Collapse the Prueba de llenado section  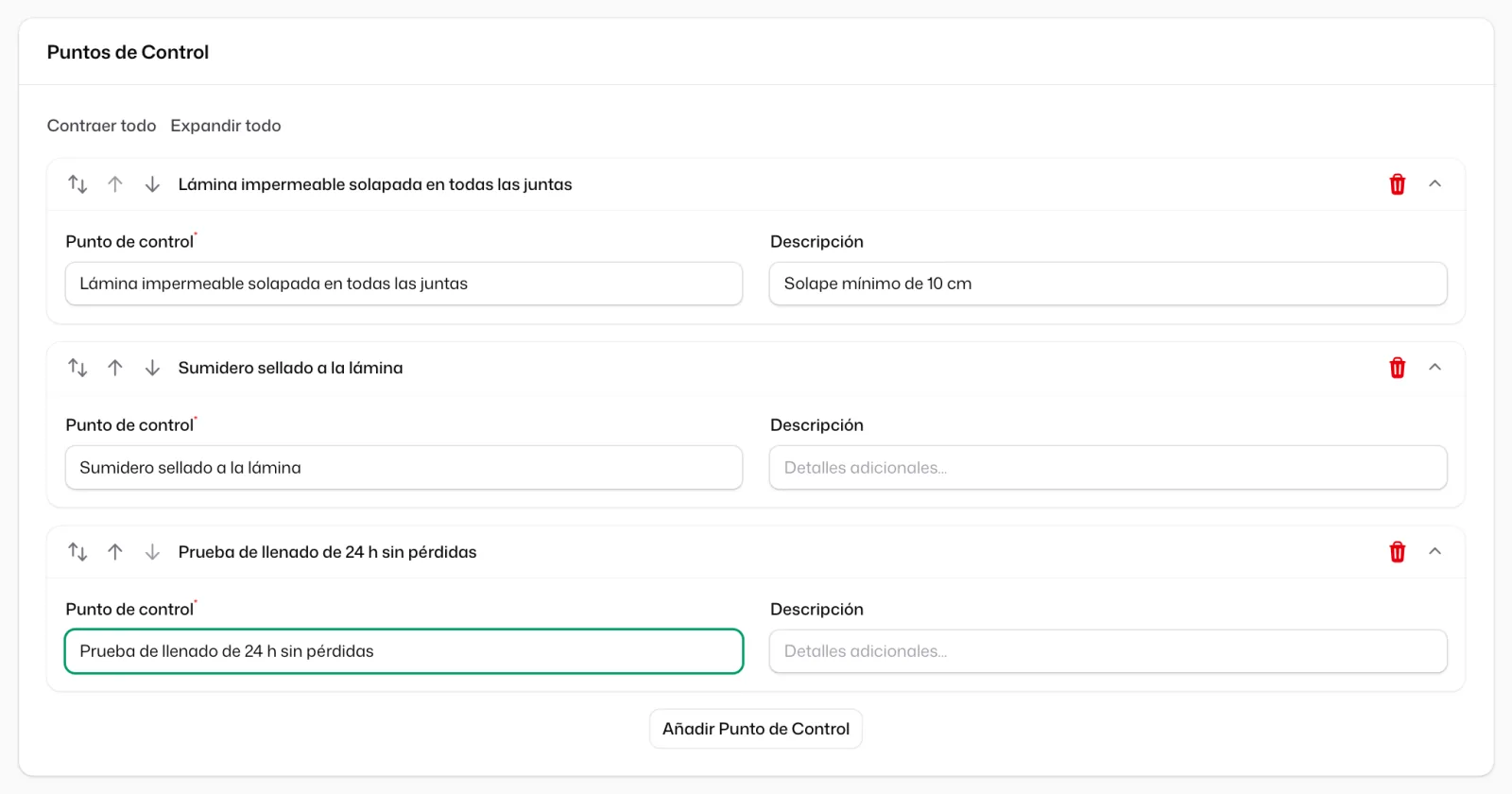click(x=1435, y=552)
